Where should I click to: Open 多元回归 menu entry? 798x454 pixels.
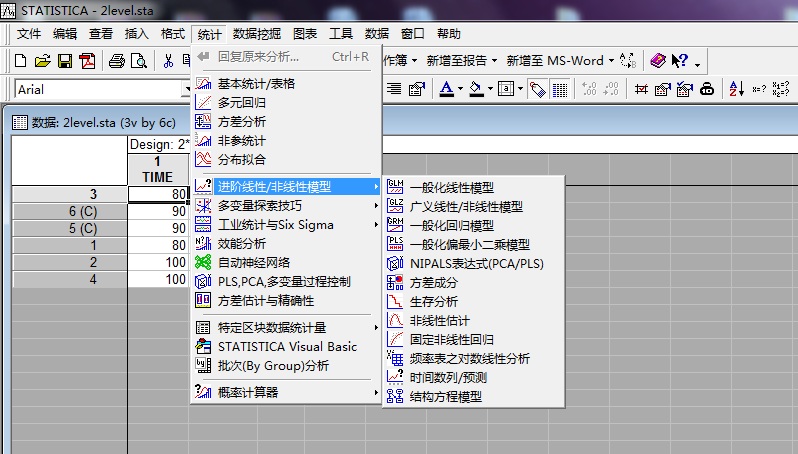[287, 102]
